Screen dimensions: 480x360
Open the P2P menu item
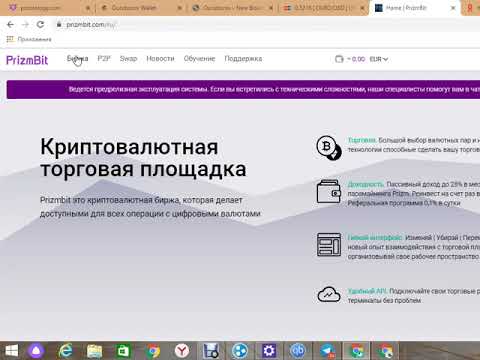point(104,59)
